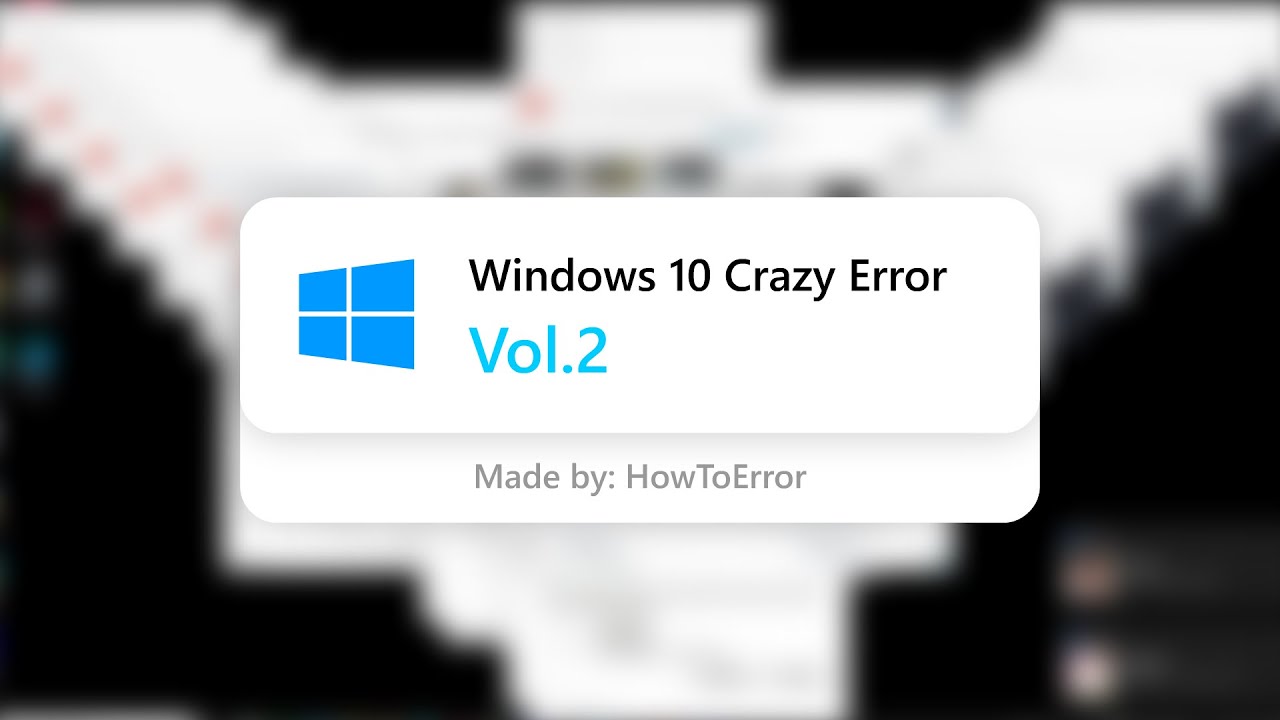Click the "HowToError" author name
The width and height of the screenshot is (1280, 720).
pyautogui.click(x=716, y=476)
